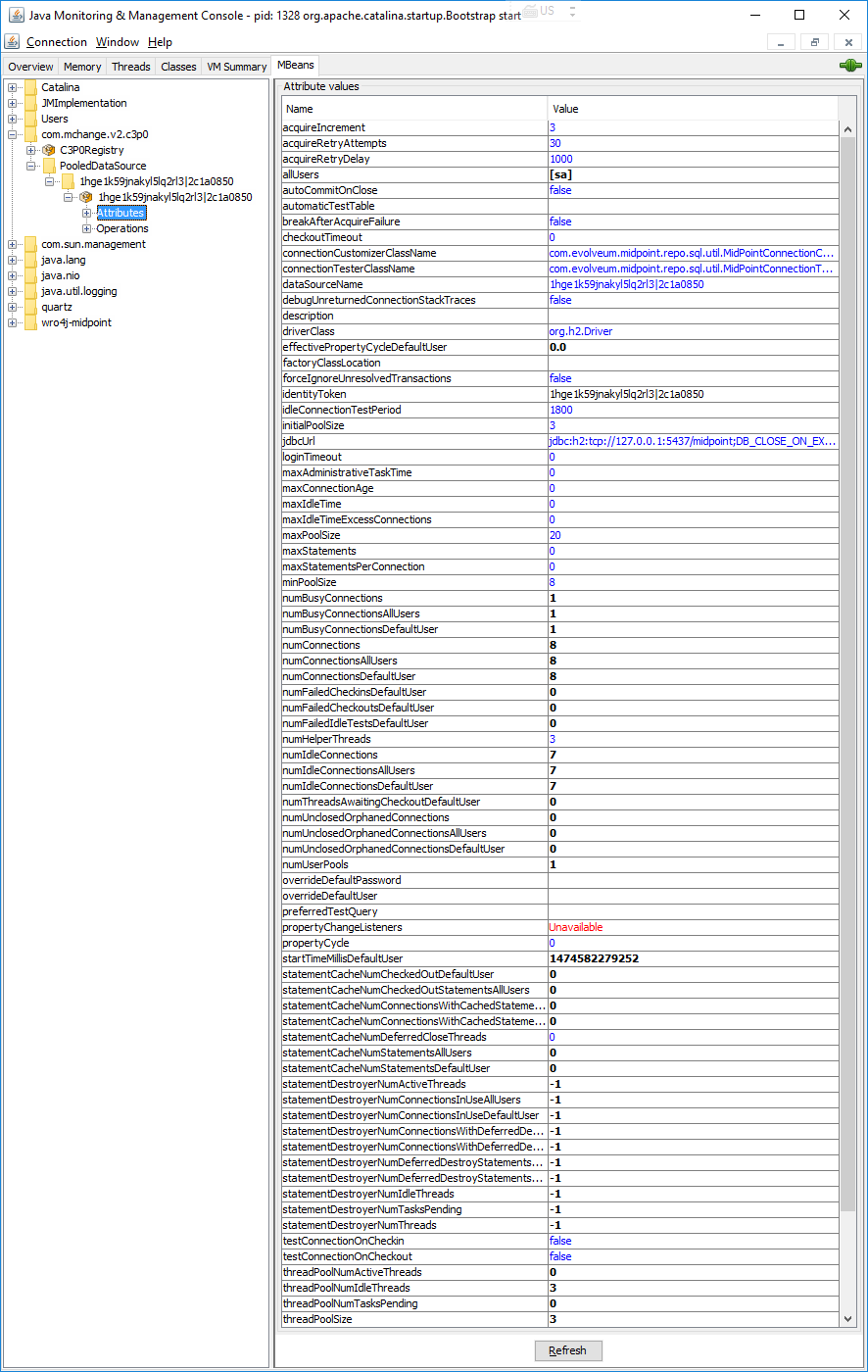Collapse the com.mchange.v2.c3p0 node
This screenshot has height=1372, width=868.
13,134
